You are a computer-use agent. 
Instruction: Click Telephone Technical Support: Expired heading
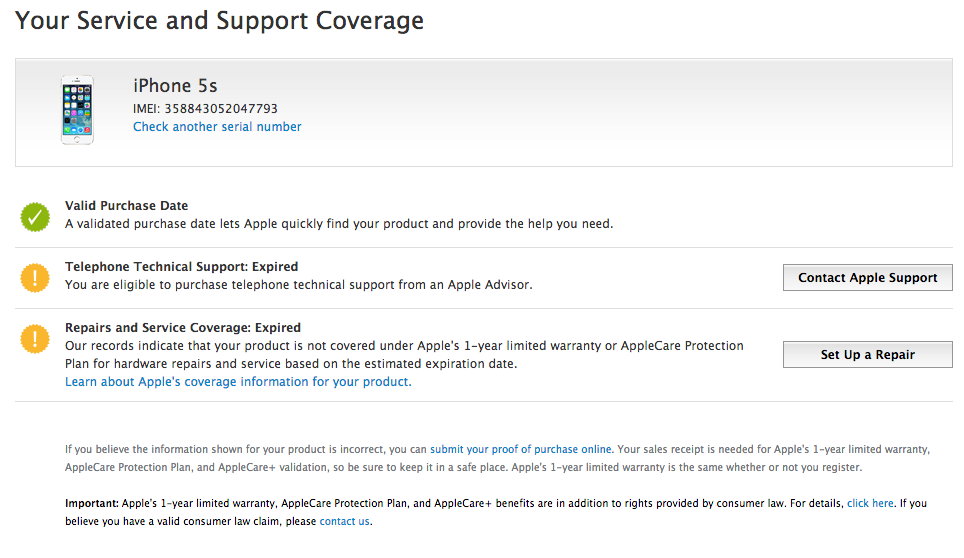point(181,267)
